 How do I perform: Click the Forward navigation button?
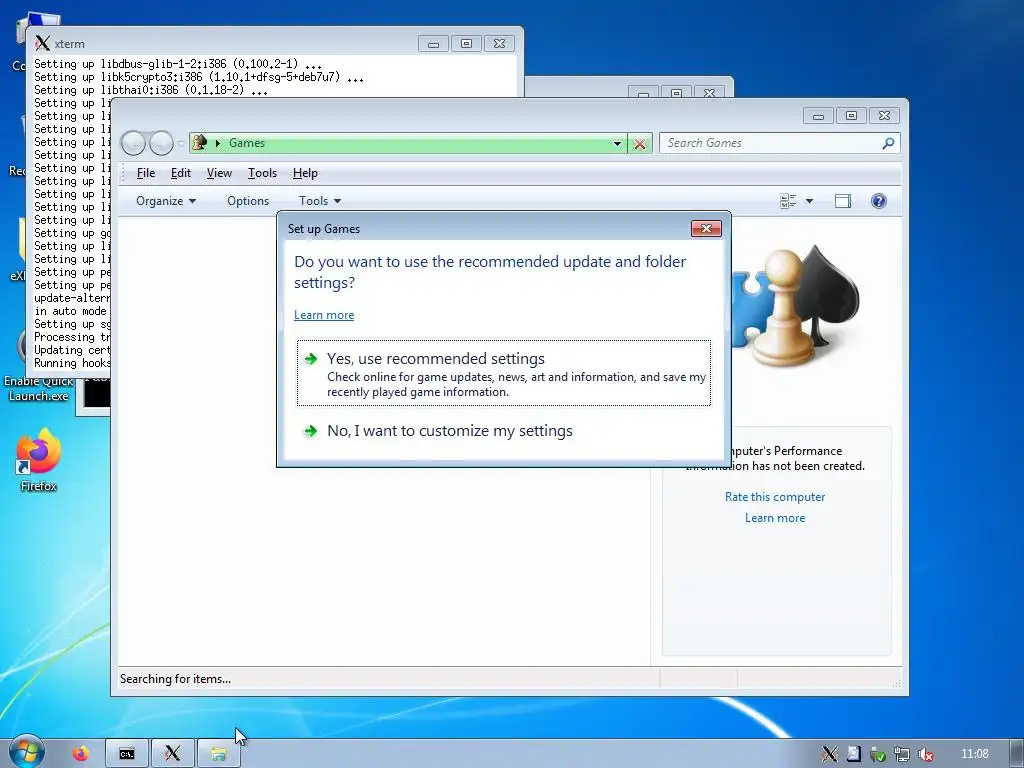point(161,143)
